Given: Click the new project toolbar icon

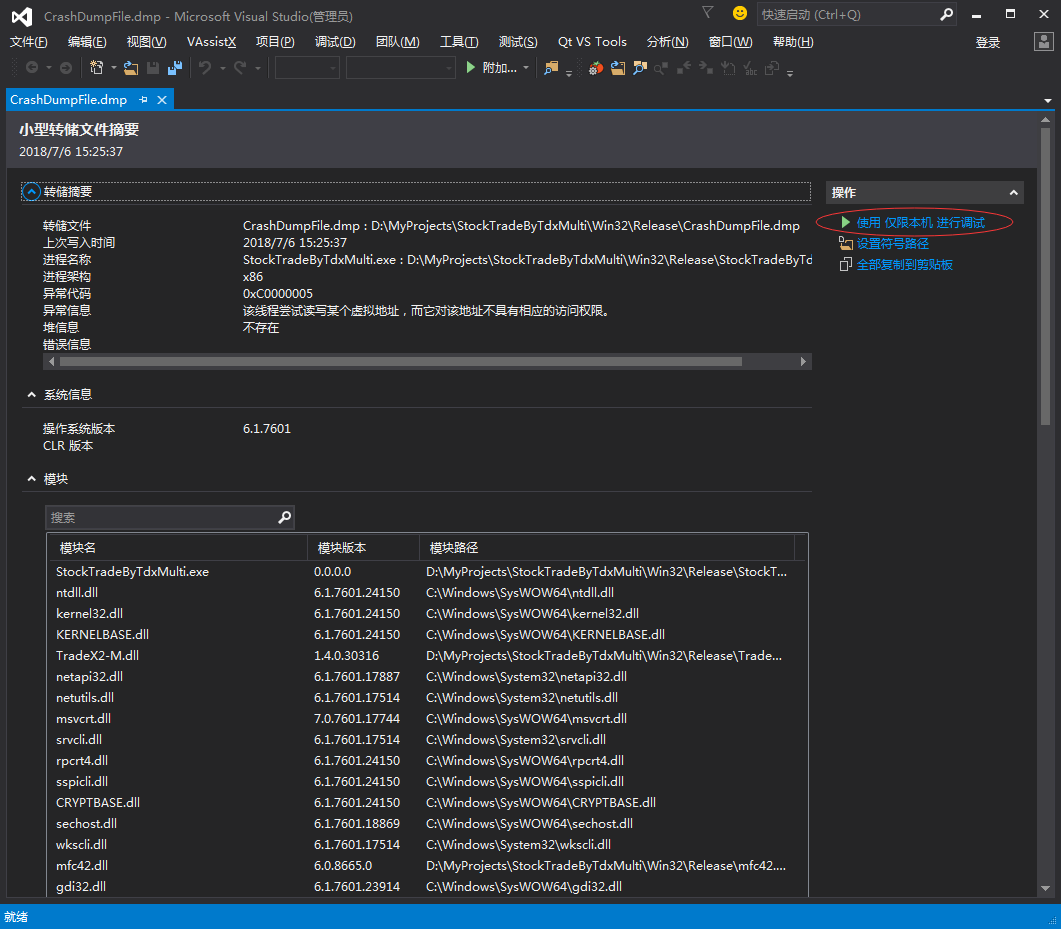Looking at the screenshot, I should click(x=97, y=68).
